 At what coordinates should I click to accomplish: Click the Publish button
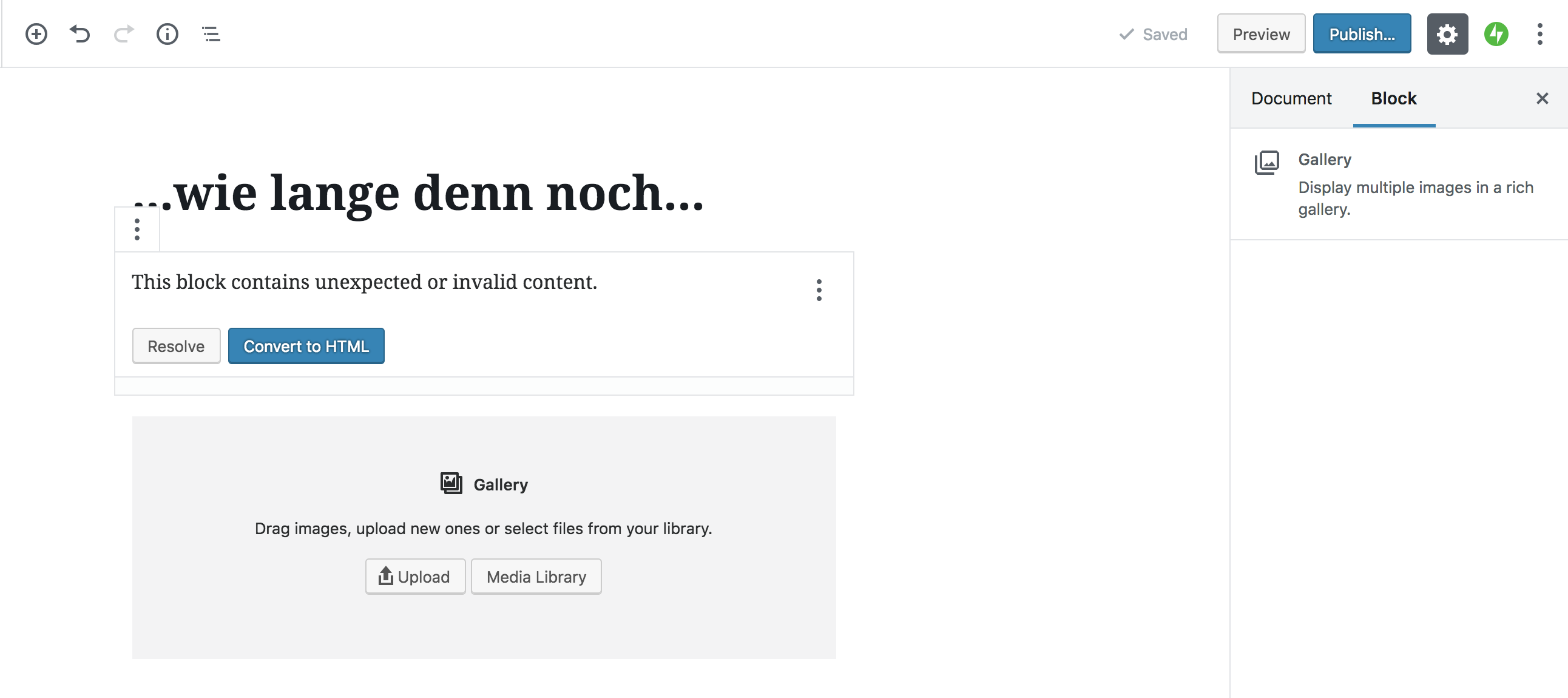pos(1361,34)
